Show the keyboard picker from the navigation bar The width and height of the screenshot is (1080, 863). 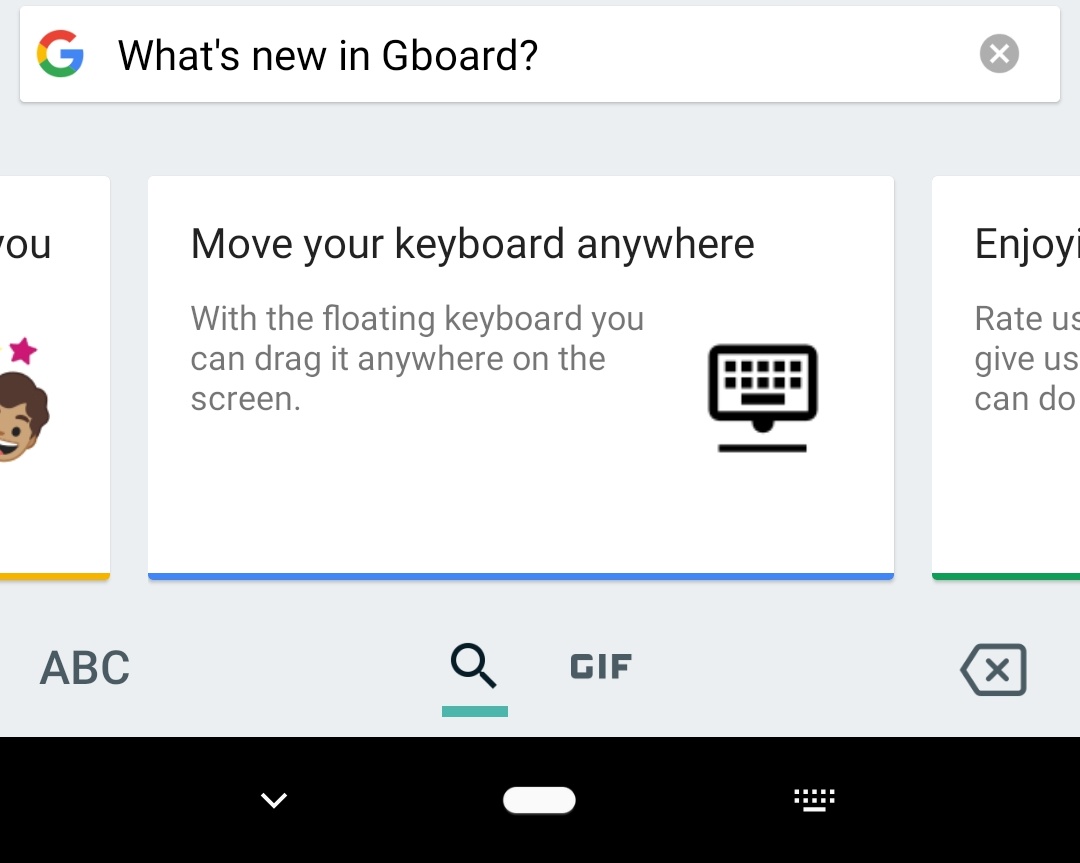(x=814, y=800)
